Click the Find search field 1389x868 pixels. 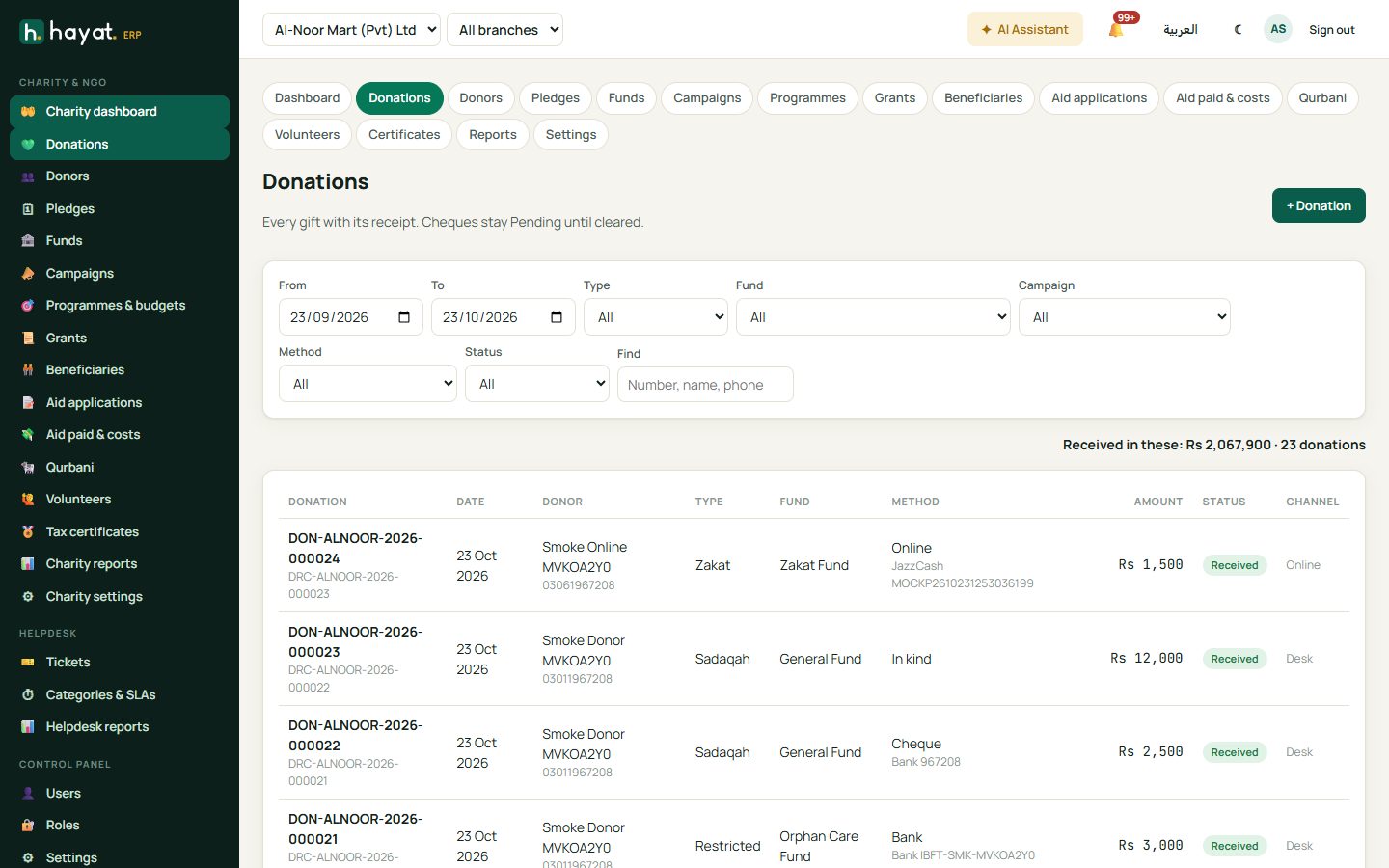(x=705, y=385)
